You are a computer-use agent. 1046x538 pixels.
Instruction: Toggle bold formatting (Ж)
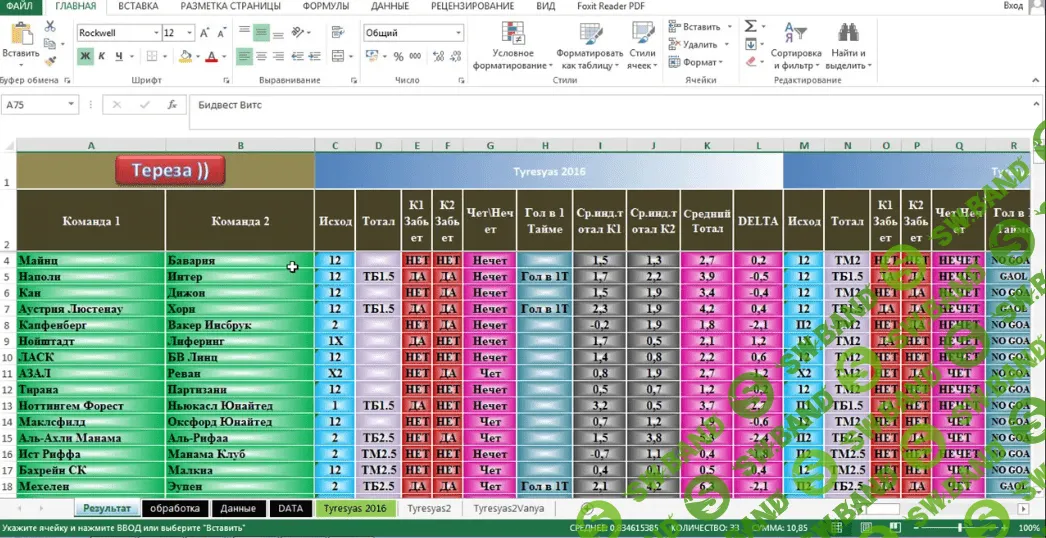pyautogui.click(x=85, y=57)
